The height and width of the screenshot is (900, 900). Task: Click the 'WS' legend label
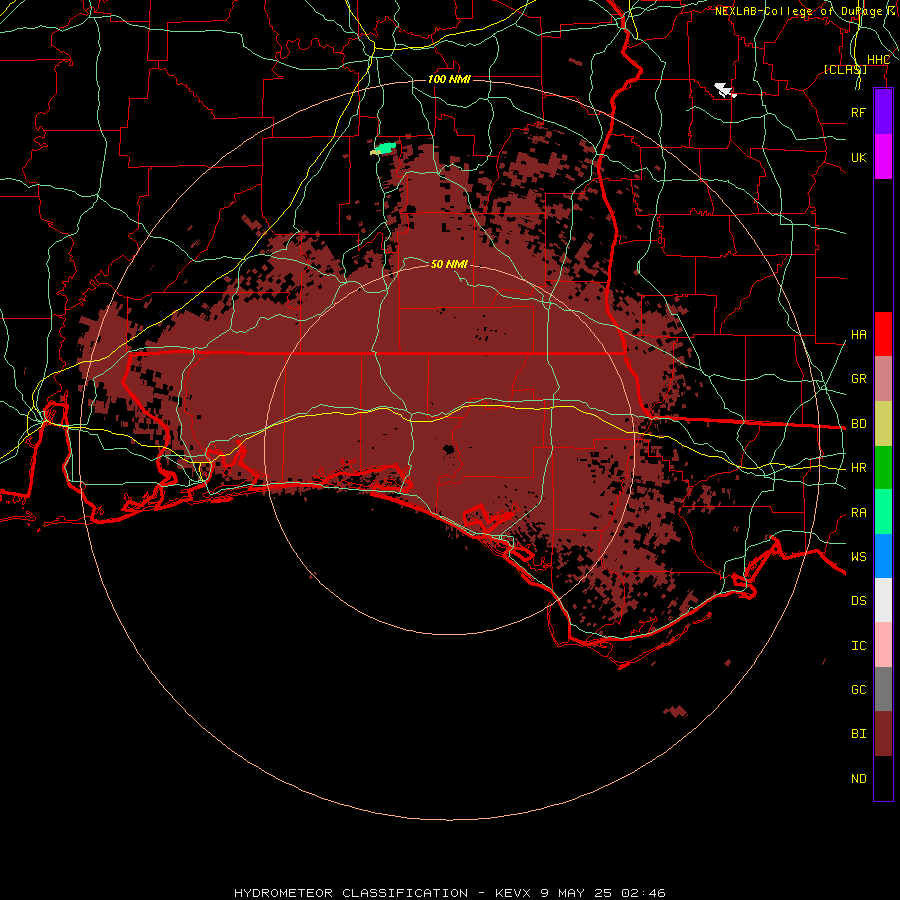859,556
